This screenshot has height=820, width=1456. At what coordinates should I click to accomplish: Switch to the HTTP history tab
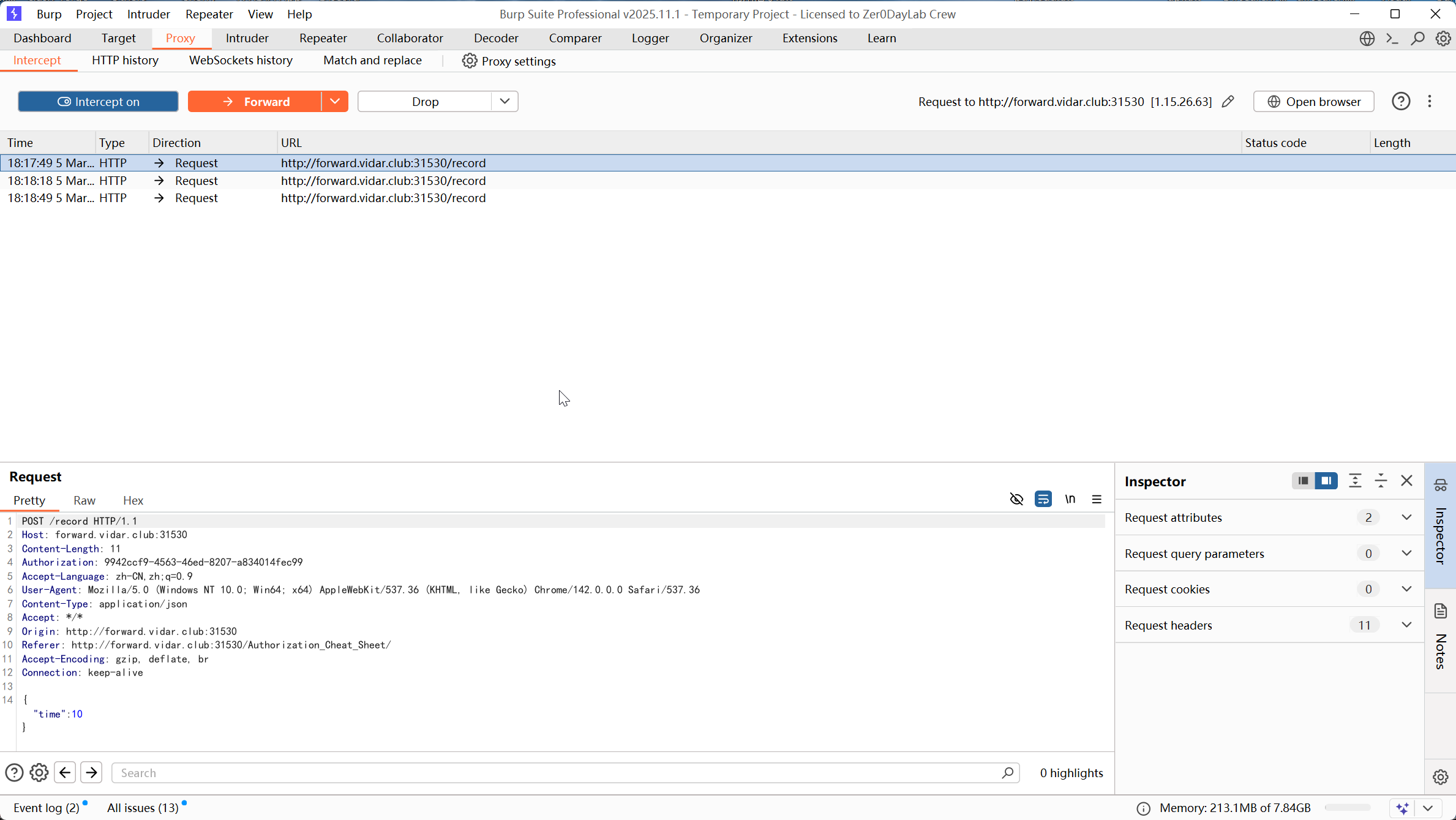click(x=124, y=60)
